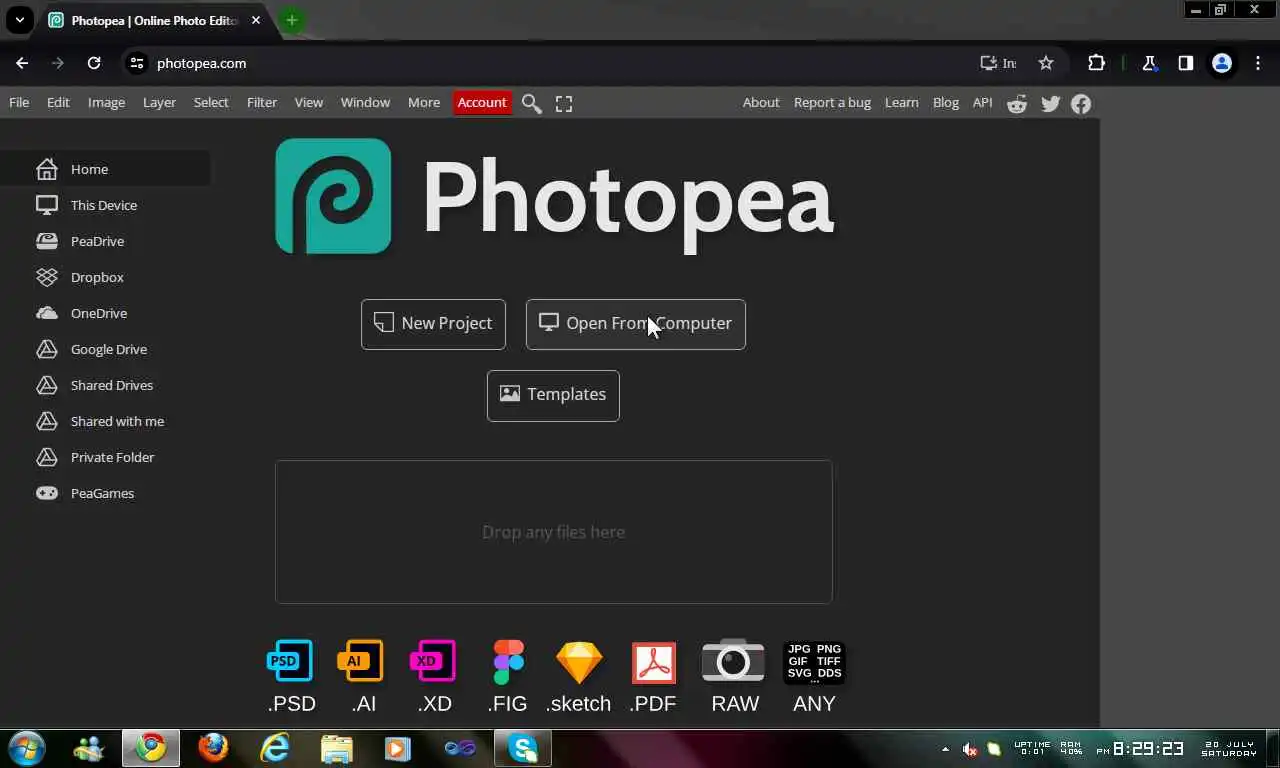Open the More menu

coord(424,102)
